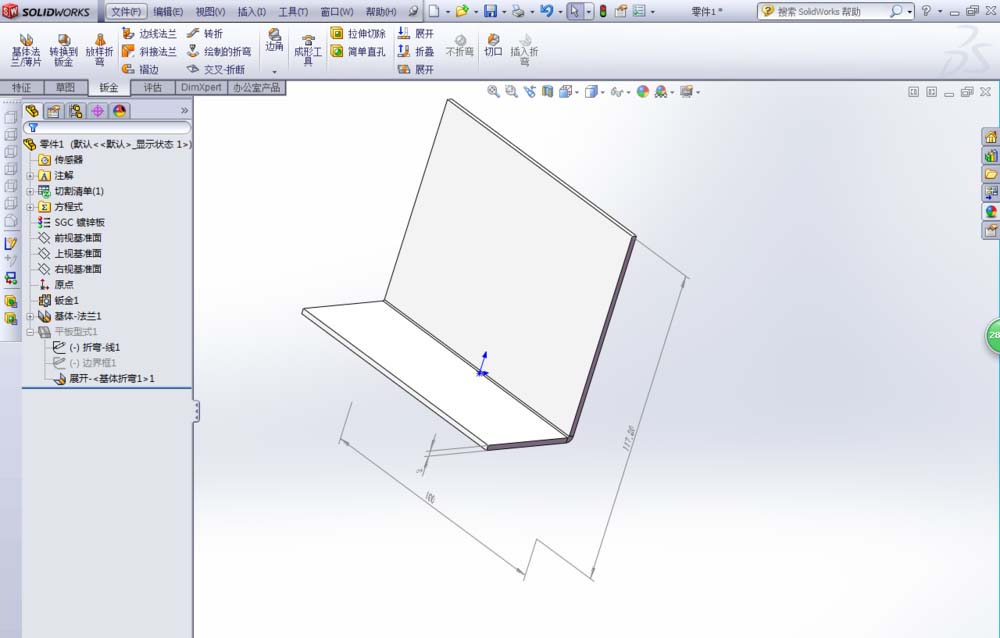Viewport: 1000px width, 638px height.
Task: Activate the 绘制的折弯 sketched bend tool
Action: (219, 51)
